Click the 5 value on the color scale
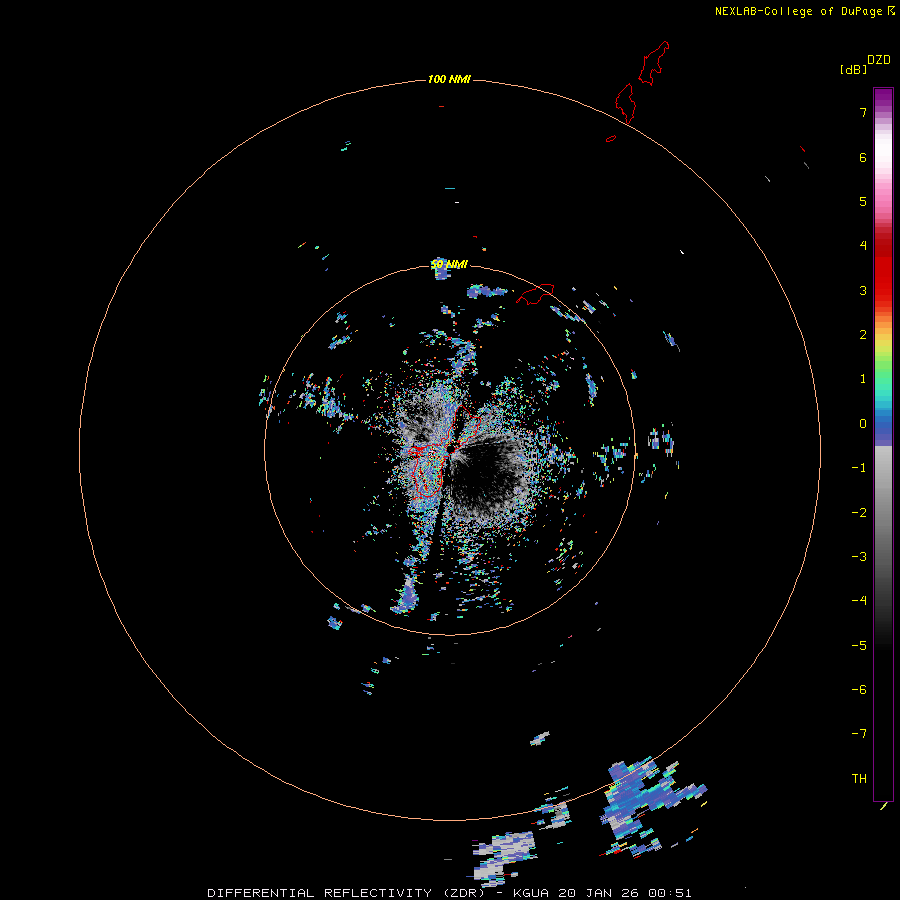 [x=863, y=201]
